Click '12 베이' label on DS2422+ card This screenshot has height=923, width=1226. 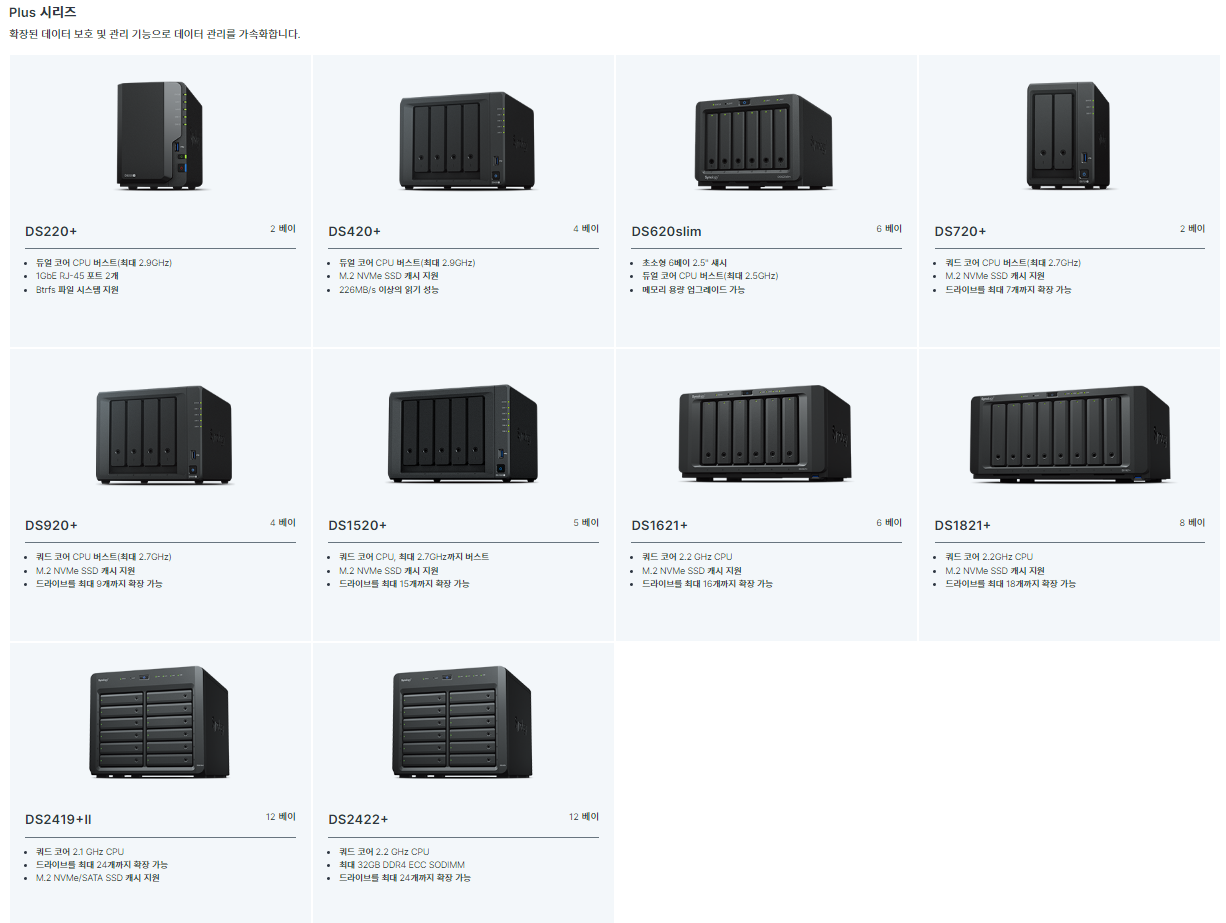click(x=584, y=817)
